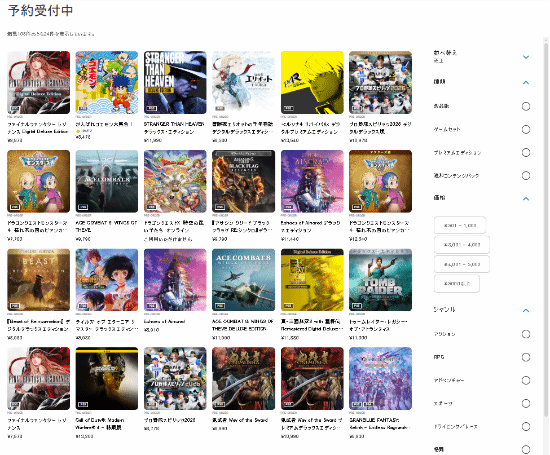Select the yellow Persona 4 cover art
550x455 pixels.
(312, 82)
